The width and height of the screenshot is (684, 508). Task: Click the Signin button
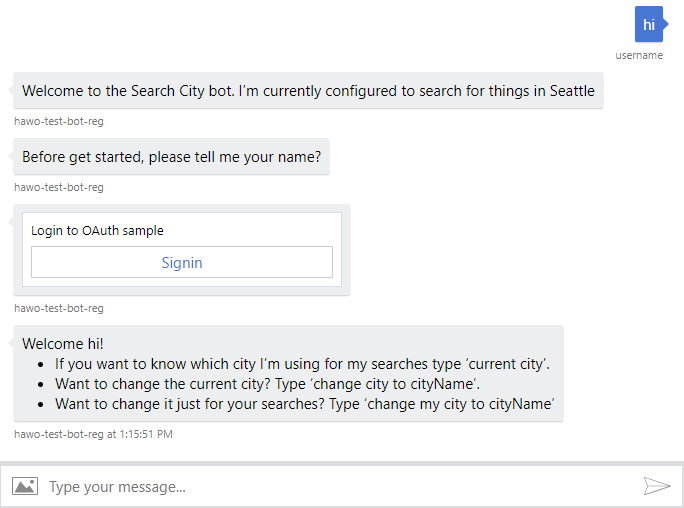[x=182, y=262]
